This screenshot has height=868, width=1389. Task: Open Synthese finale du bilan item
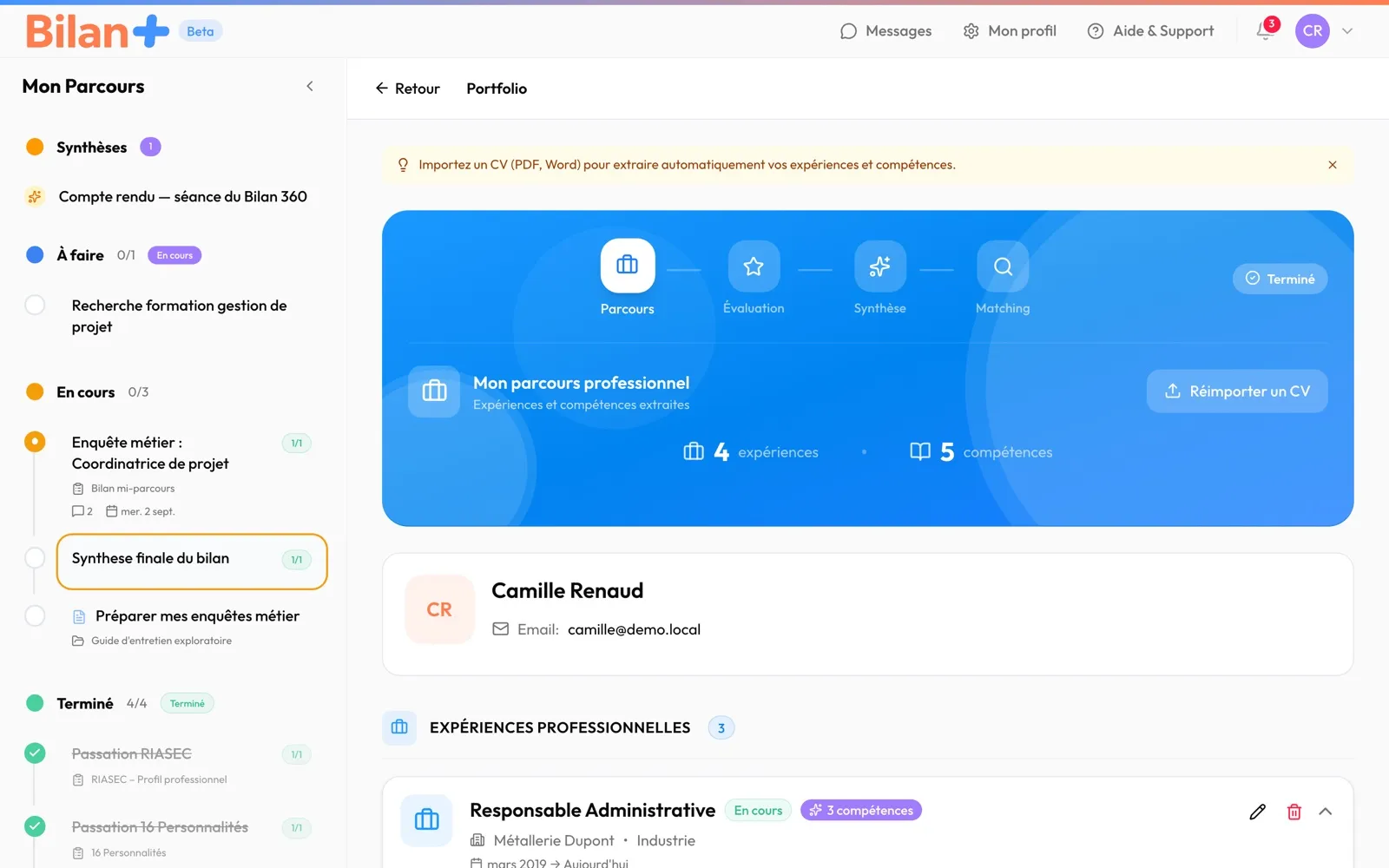tap(192, 562)
